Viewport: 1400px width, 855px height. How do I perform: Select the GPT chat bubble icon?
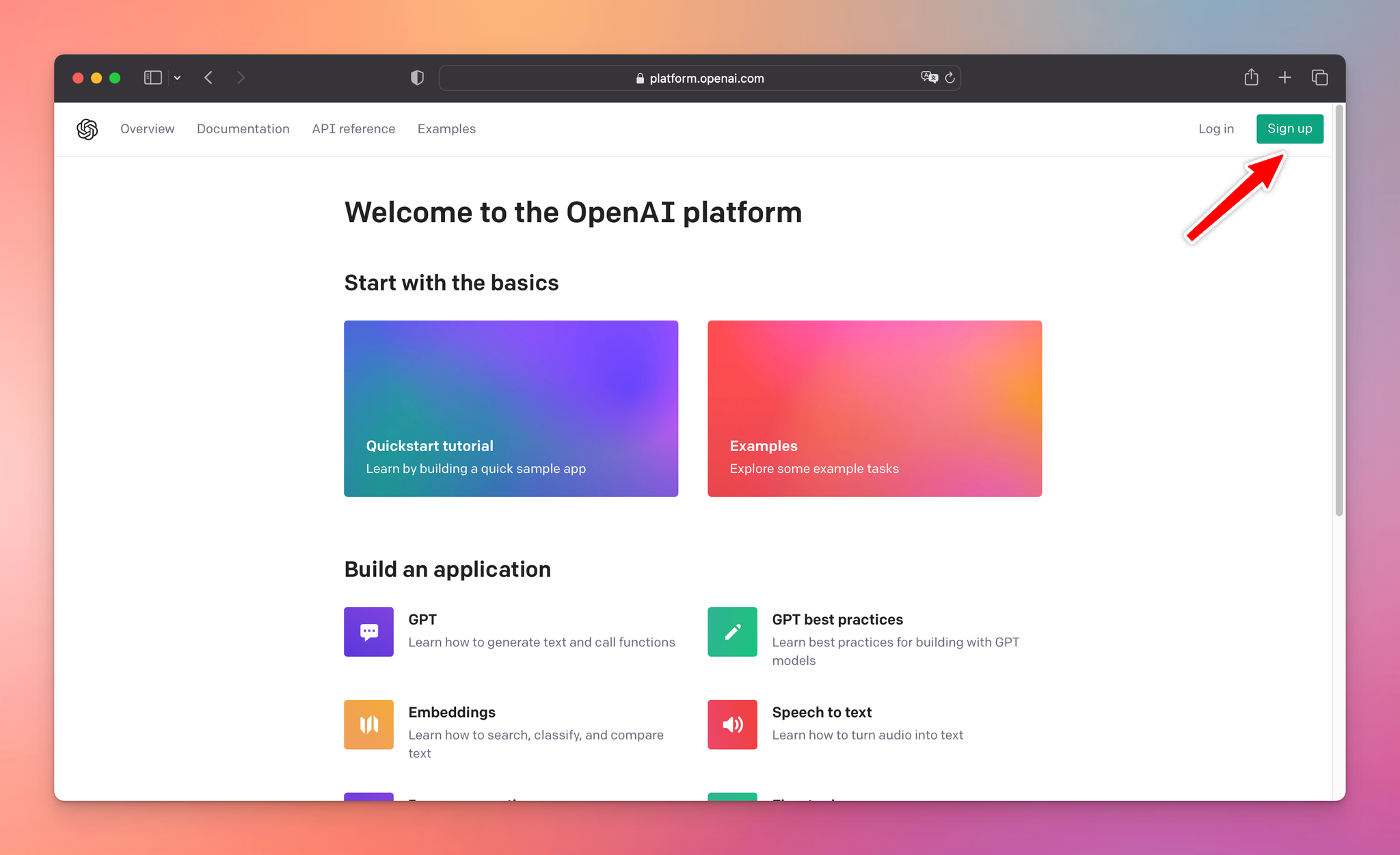coord(368,632)
